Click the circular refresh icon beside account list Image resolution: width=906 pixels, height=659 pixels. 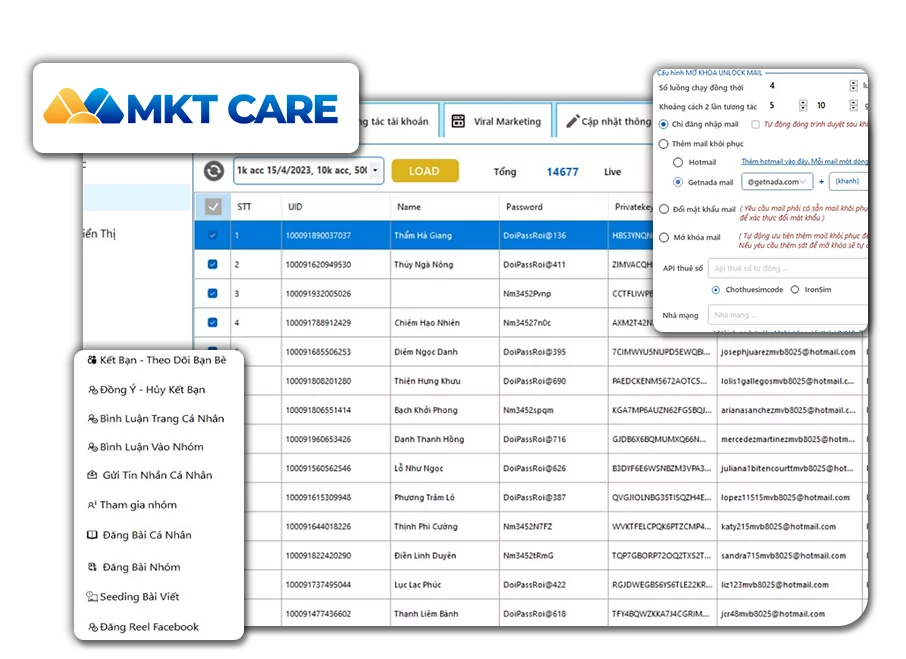tap(214, 171)
